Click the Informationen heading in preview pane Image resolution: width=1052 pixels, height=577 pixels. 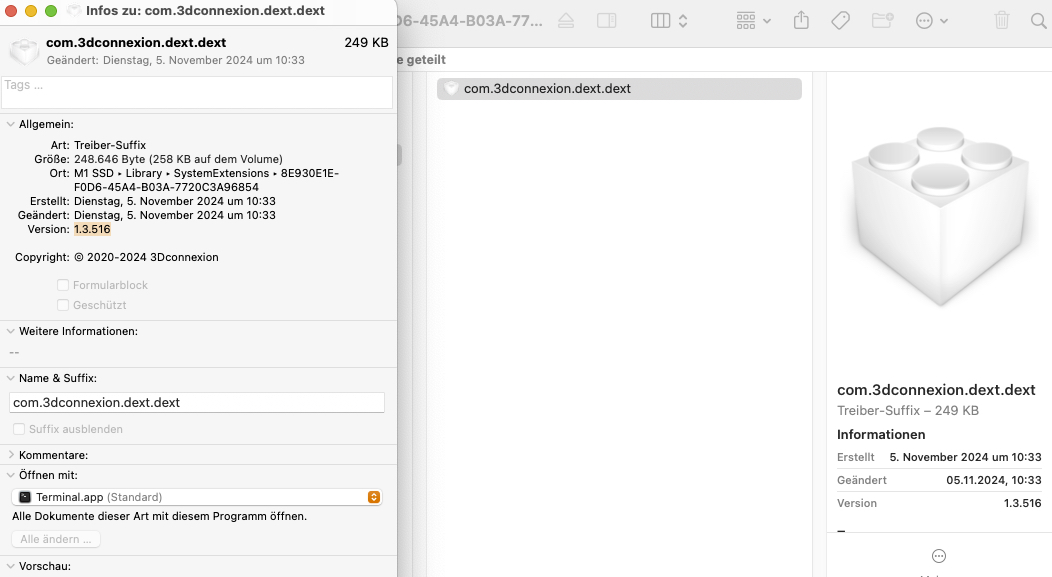pyautogui.click(x=881, y=434)
